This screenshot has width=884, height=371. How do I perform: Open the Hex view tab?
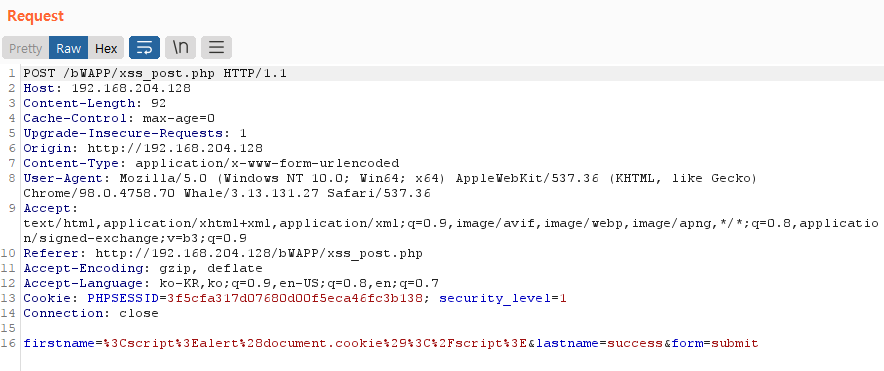tap(106, 48)
